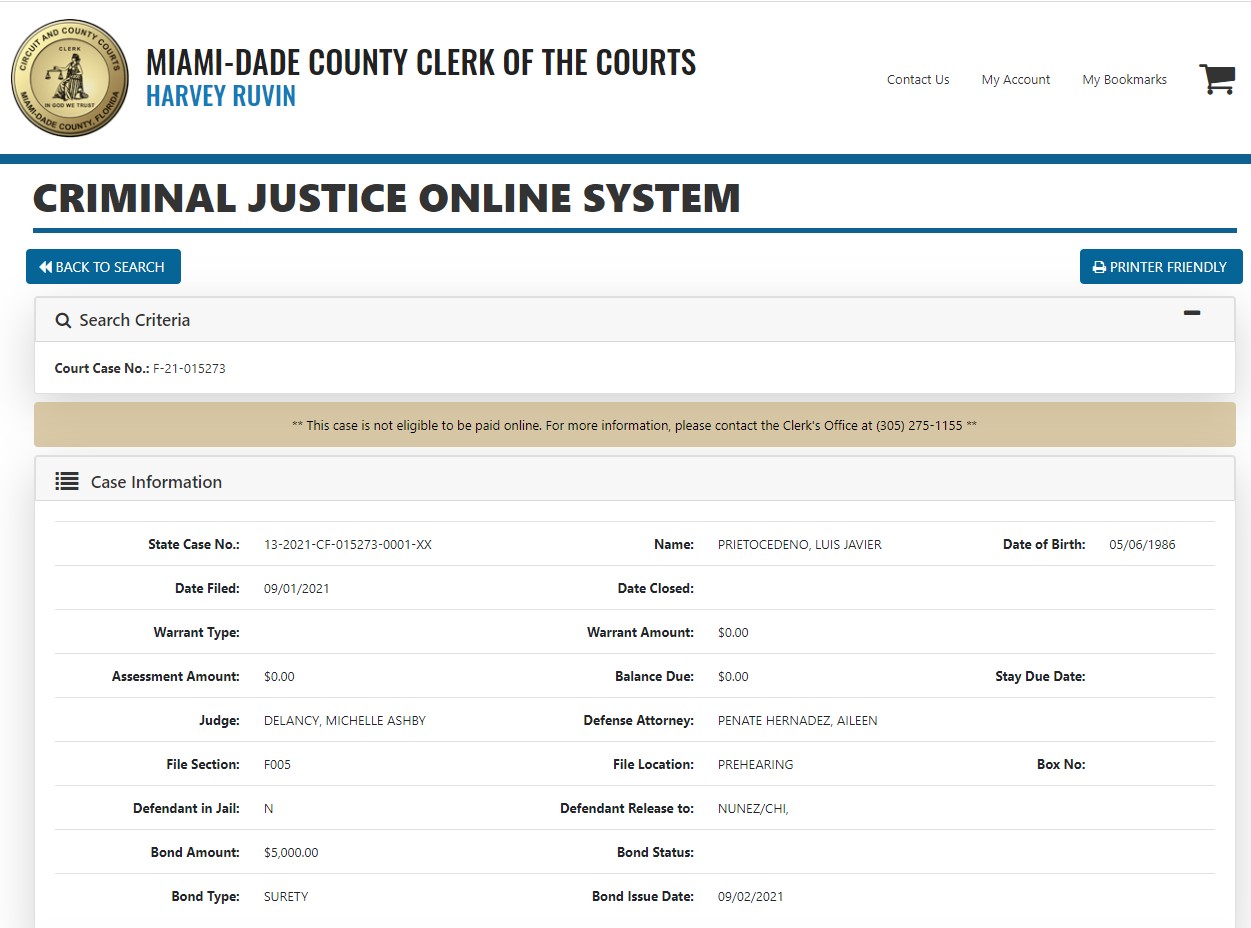The image size is (1251, 928).
Task: Click the rewind arrow icon on Back to Search
Action: click(45, 267)
